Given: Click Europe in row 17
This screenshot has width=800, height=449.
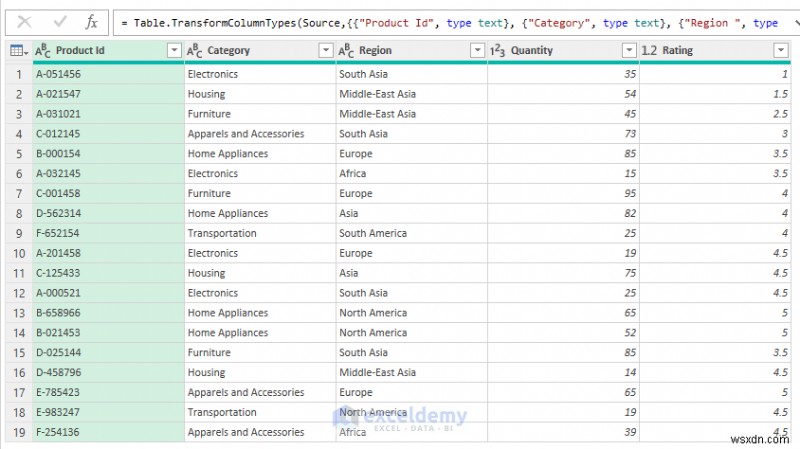Looking at the screenshot, I should (x=356, y=392).
